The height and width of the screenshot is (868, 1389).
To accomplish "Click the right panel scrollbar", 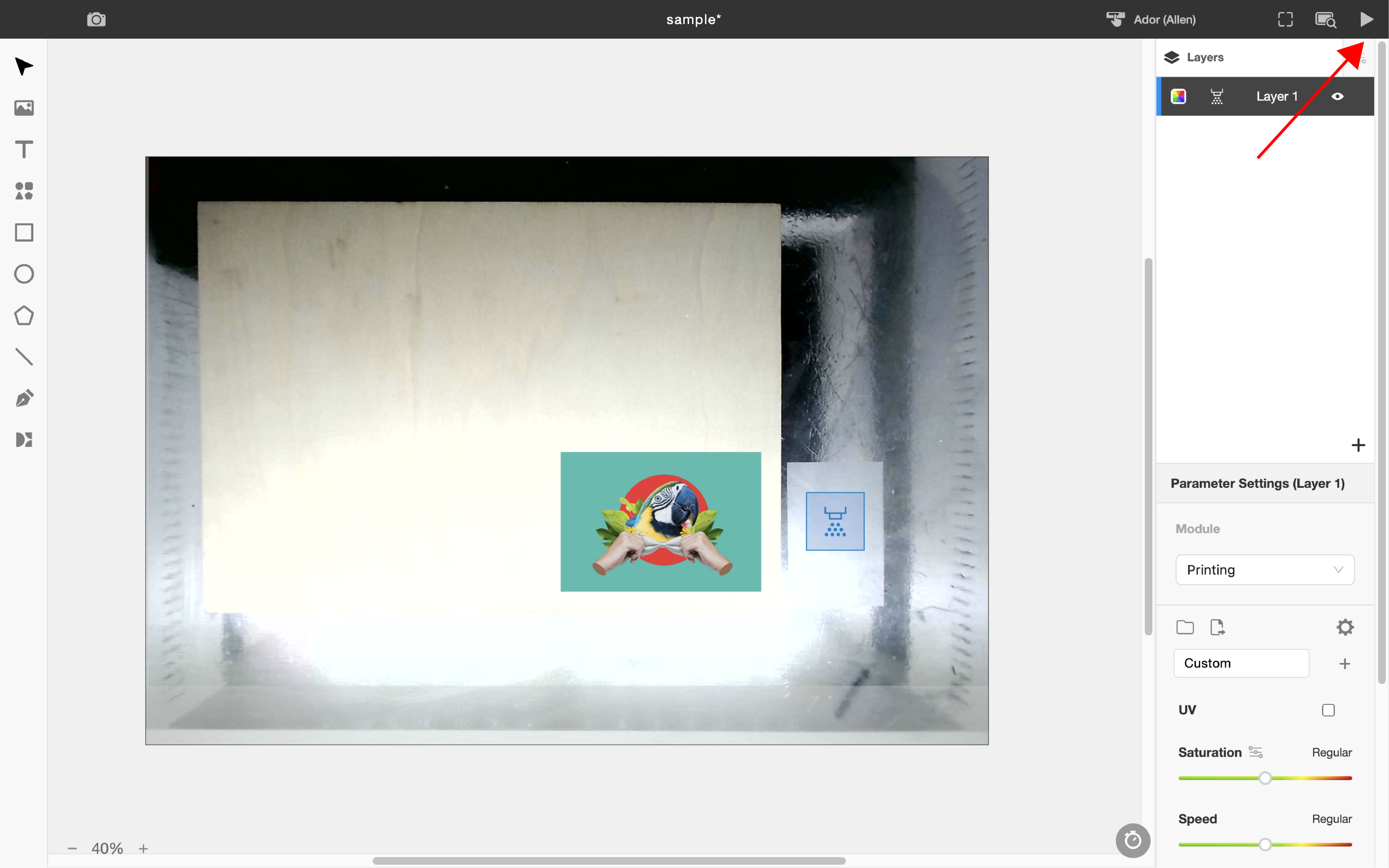I will [1382, 362].
